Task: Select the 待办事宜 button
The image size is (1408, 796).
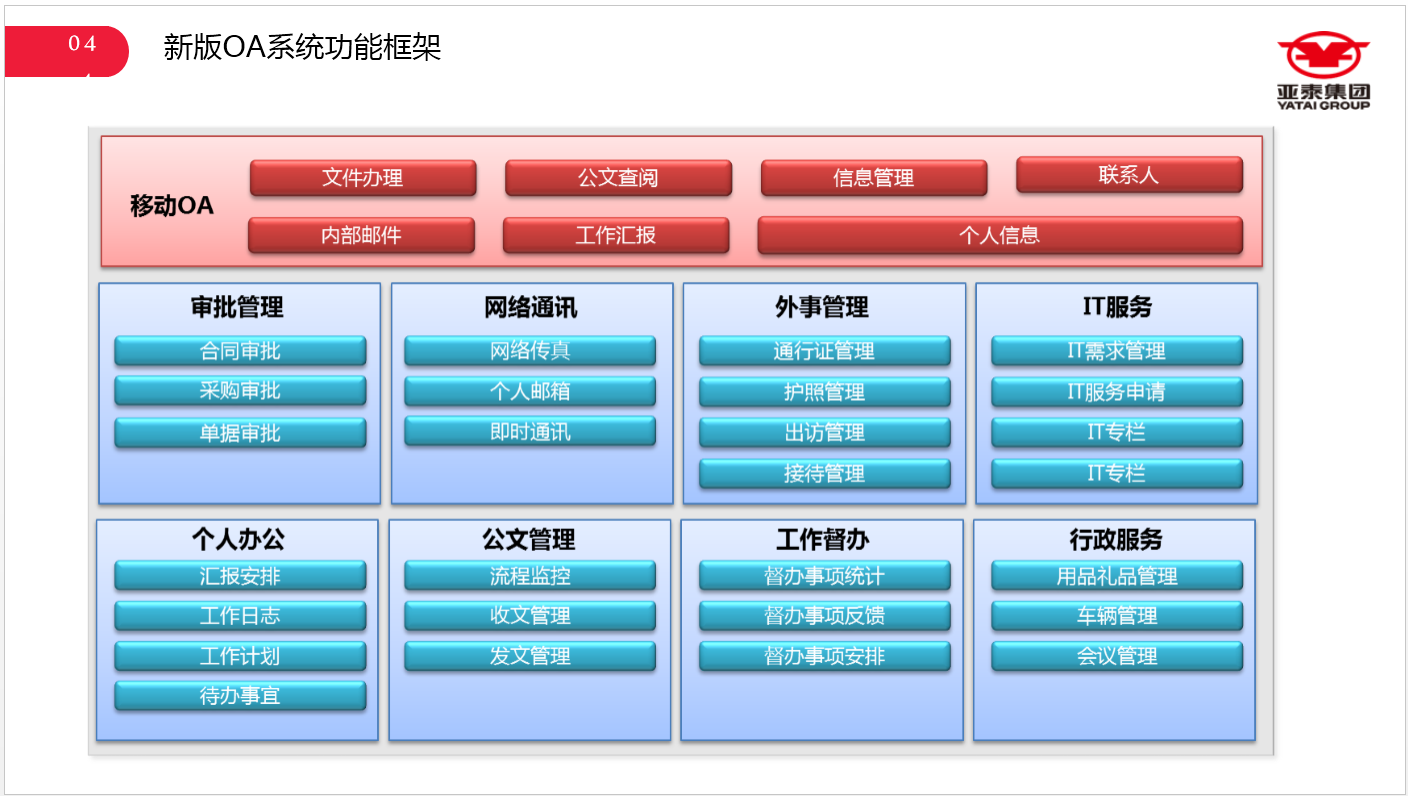Action: [240, 696]
